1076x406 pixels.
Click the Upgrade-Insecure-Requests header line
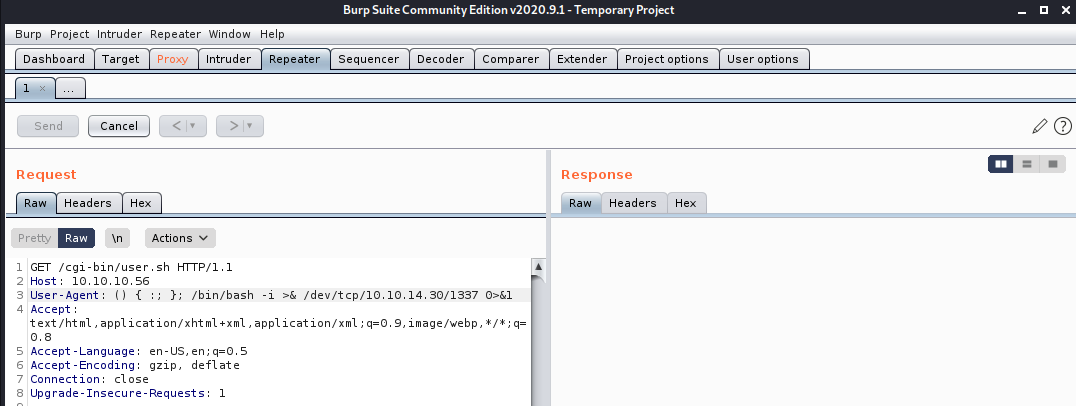point(128,393)
